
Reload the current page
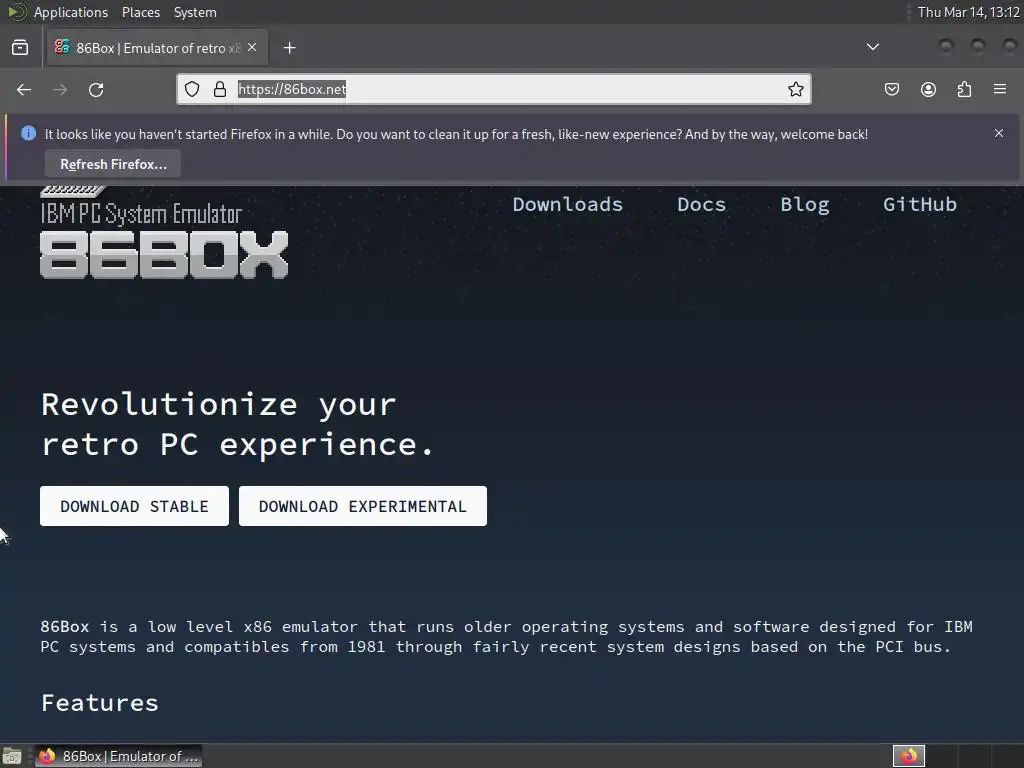(x=96, y=89)
